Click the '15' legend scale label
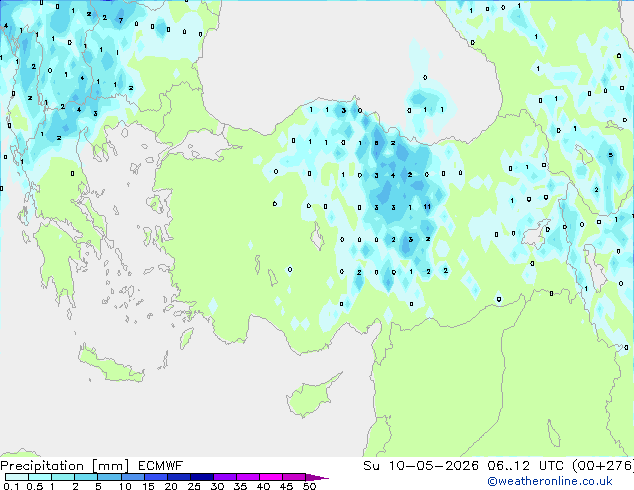This screenshot has width=634, height=490. [x=148, y=486]
